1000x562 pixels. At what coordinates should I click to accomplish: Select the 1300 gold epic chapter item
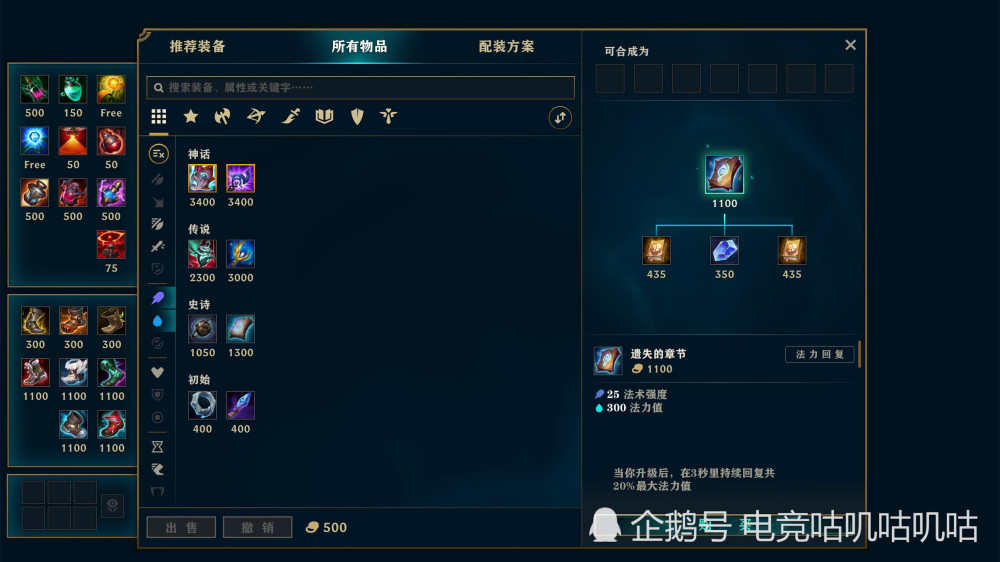click(x=240, y=329)
